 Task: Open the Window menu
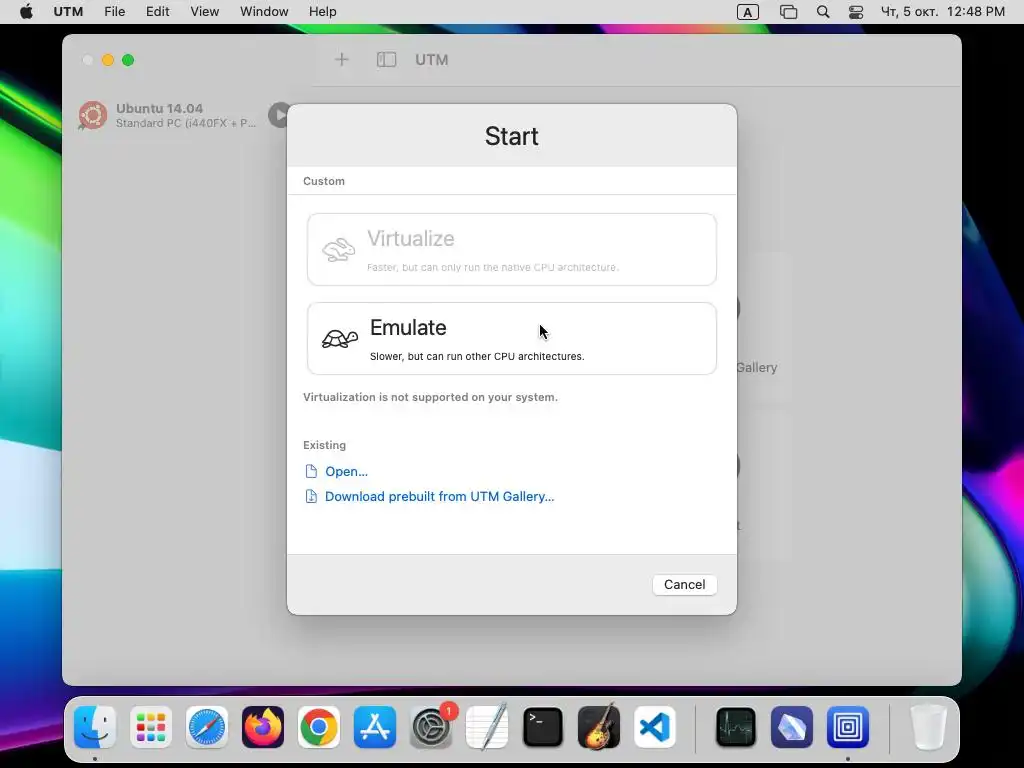tap(264, 12)
